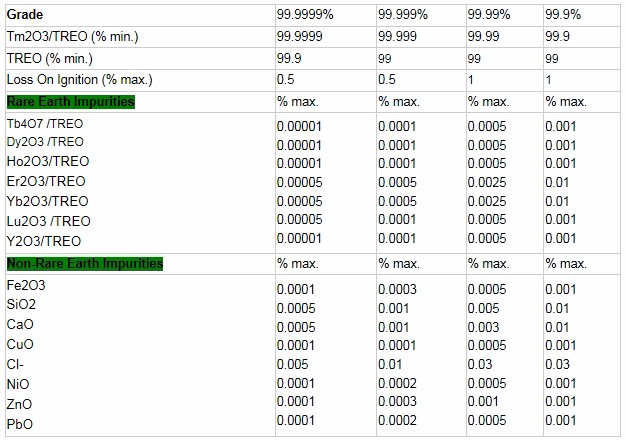Click the "Fe2O3" impurity label

(x=27, y=285)
